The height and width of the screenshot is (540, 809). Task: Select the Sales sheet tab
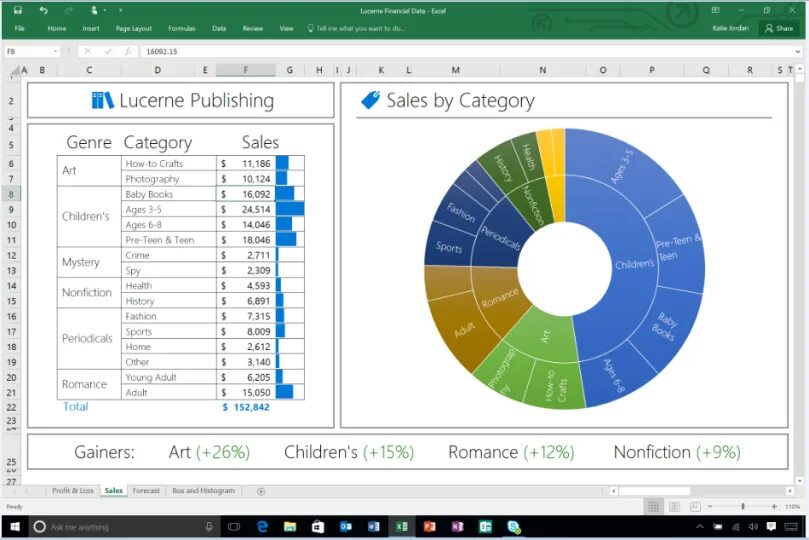point(114,490)
